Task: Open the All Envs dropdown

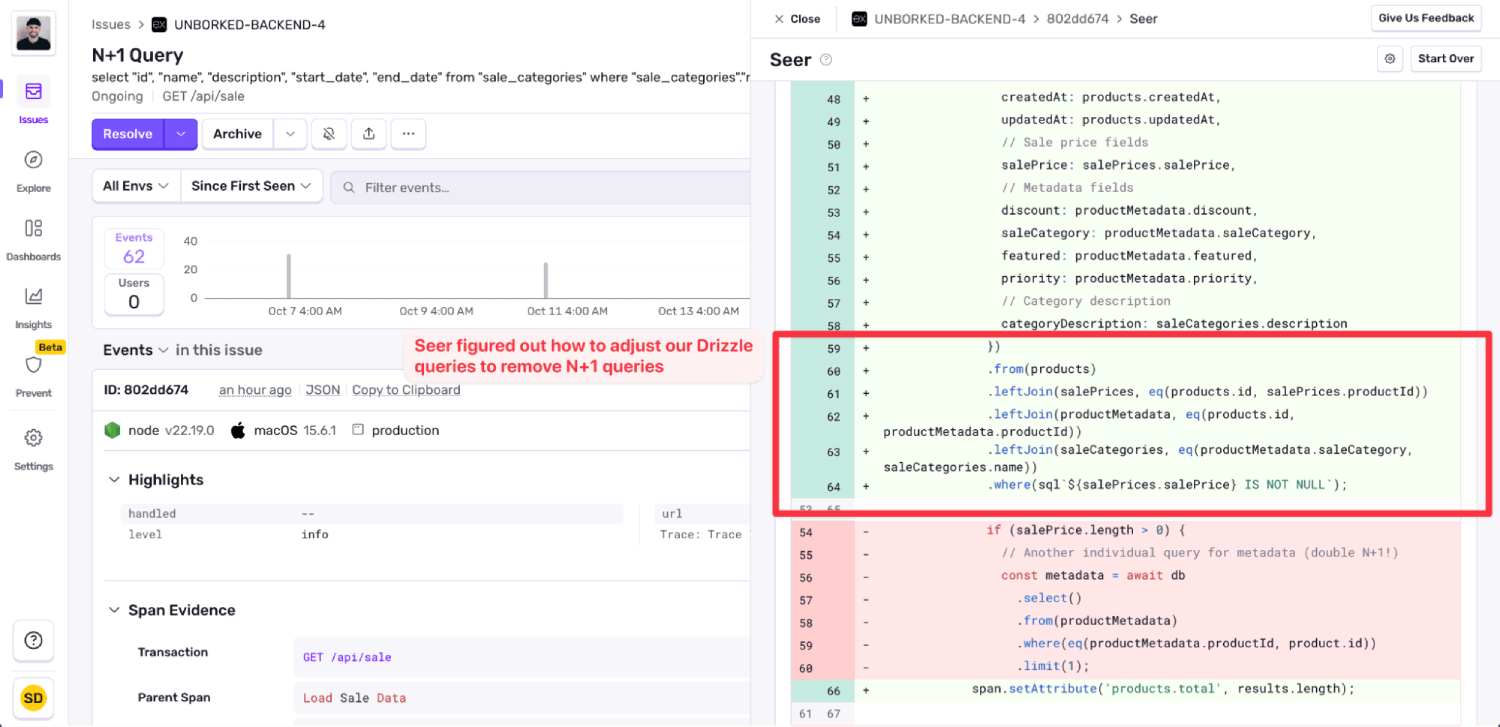Action: (x=135, y=185)
